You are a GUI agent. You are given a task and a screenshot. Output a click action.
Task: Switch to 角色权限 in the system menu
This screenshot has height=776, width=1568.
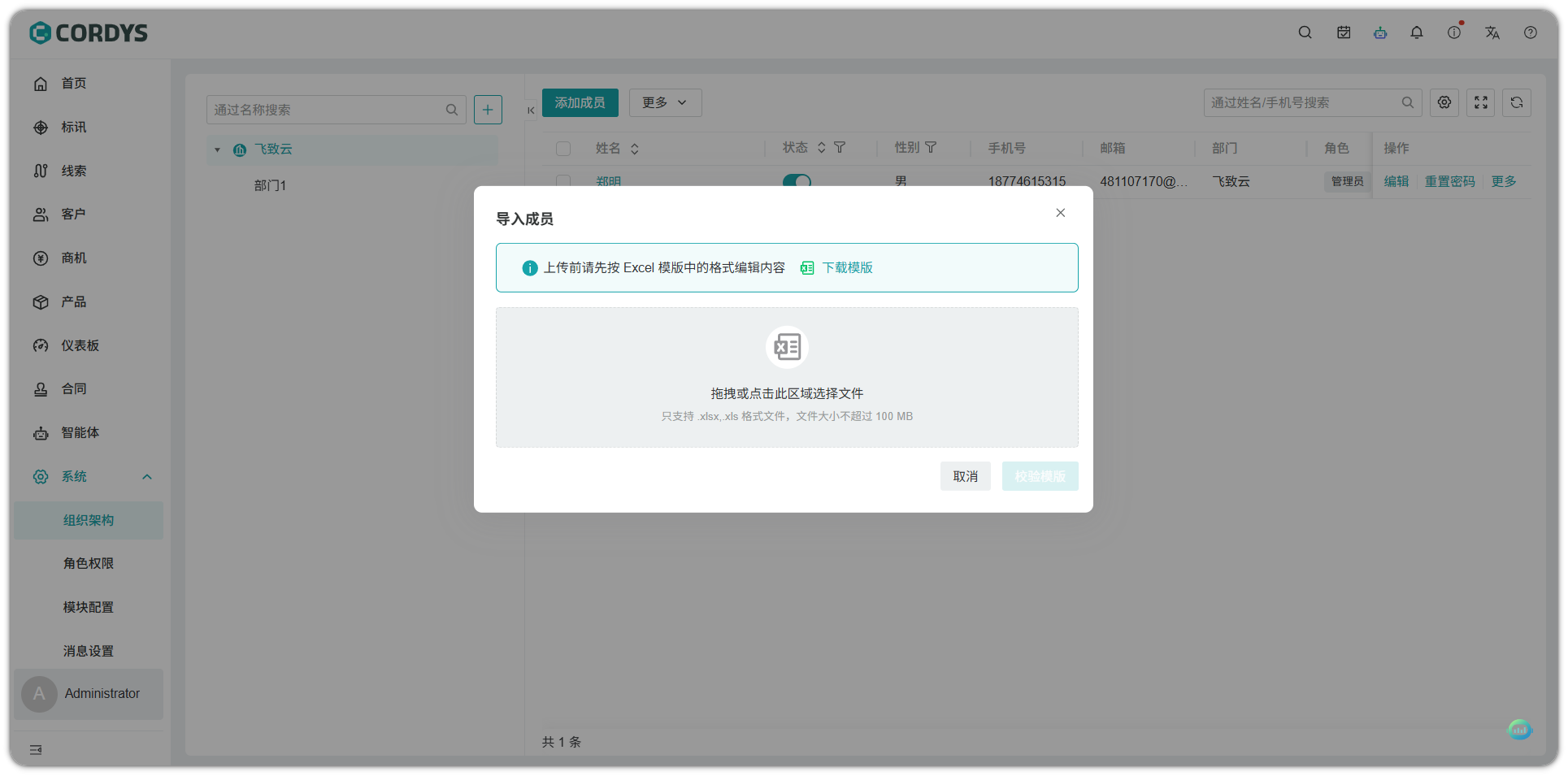(x=89, y=563)
